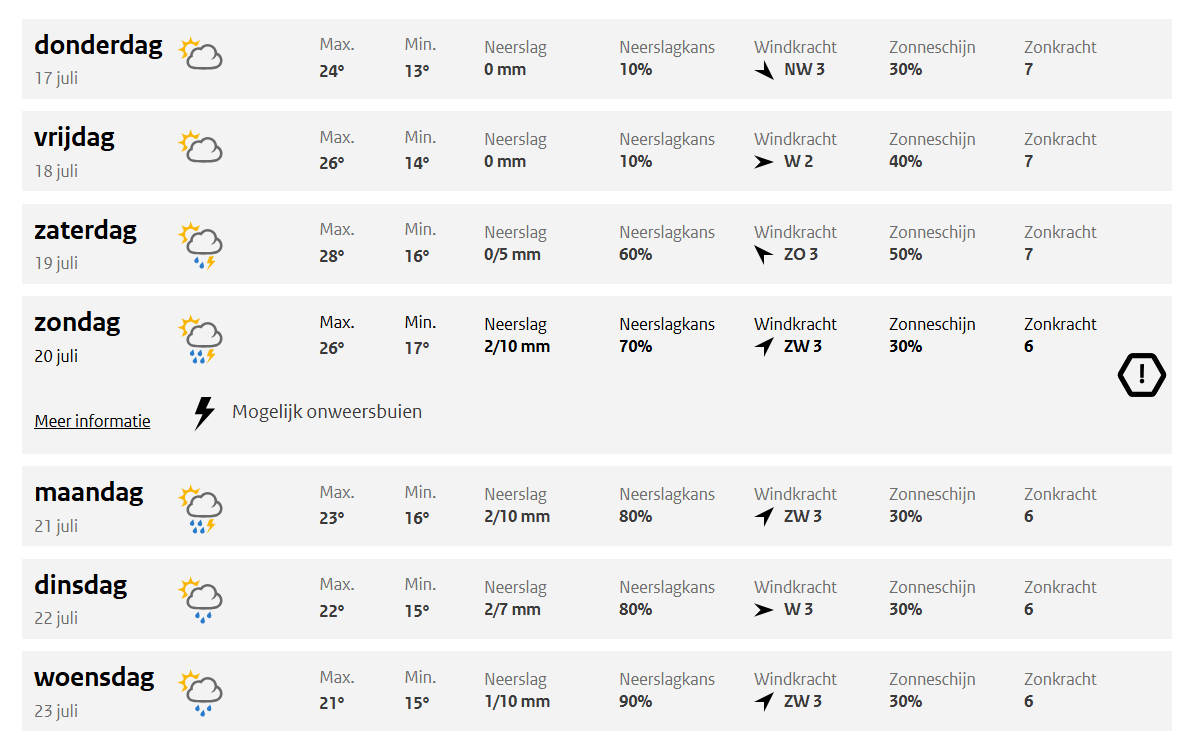This screenshot has height=754, width=1191.
Task: Click the vrijdag sun-and-cloud weather icon
Action: 200,147
